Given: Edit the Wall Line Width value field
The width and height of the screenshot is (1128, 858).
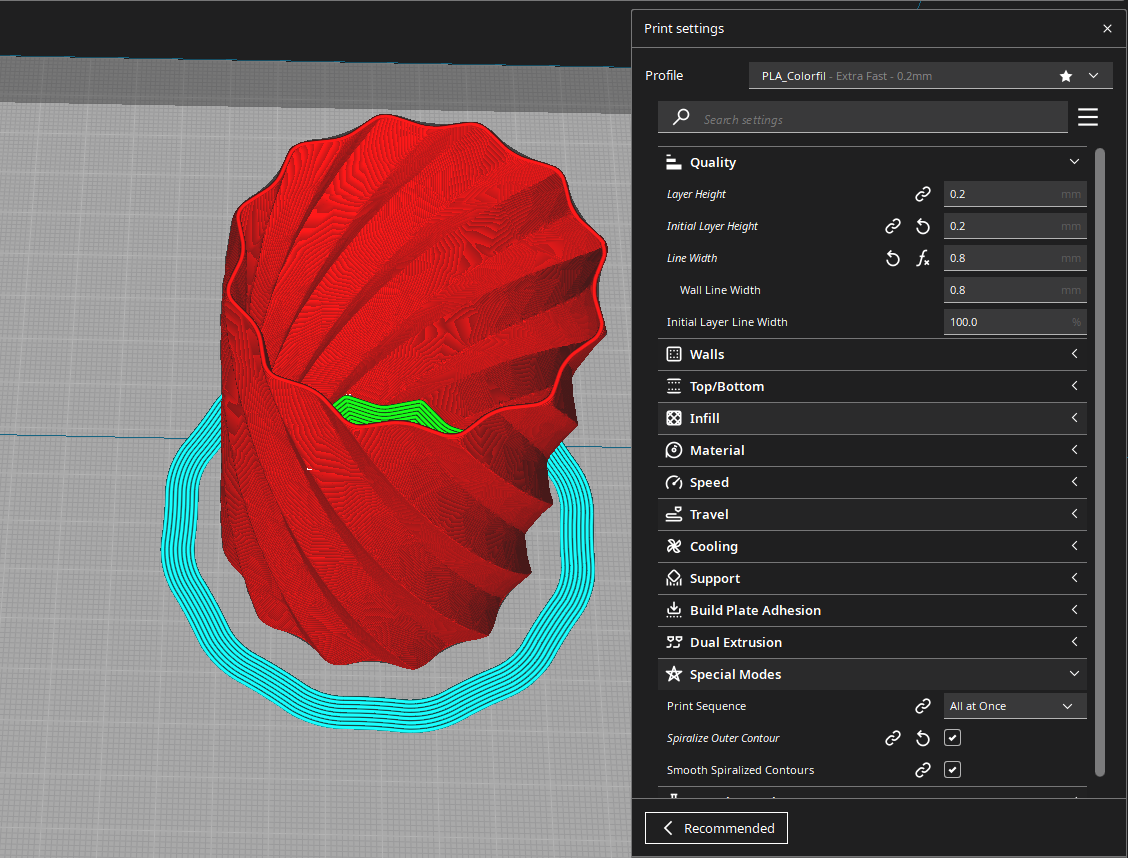Looking at the screenshot, I should [1014, 291].
